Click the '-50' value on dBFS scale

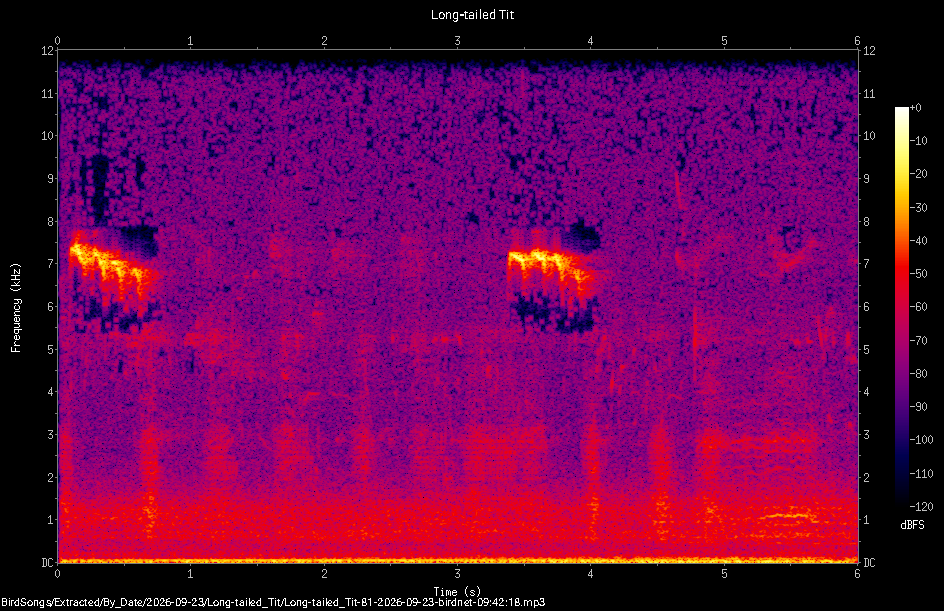point(919,274)
